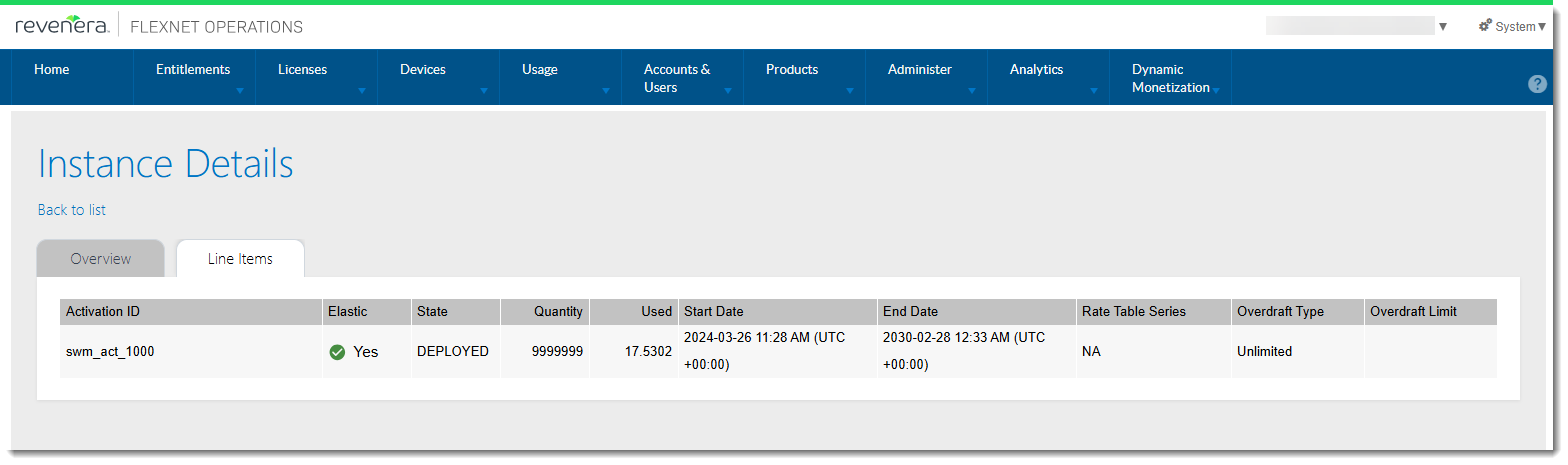1568x465 pixels.
Task: Click the Activation ID column header
Action: [x=103, y=312]
